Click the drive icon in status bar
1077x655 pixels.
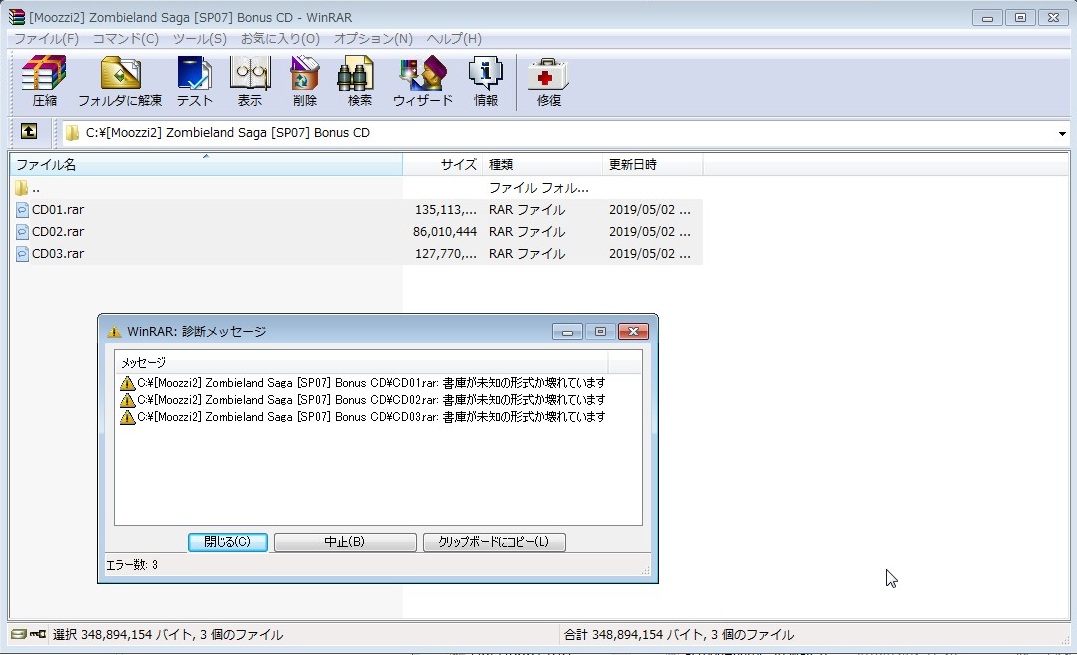pos(19,634)
